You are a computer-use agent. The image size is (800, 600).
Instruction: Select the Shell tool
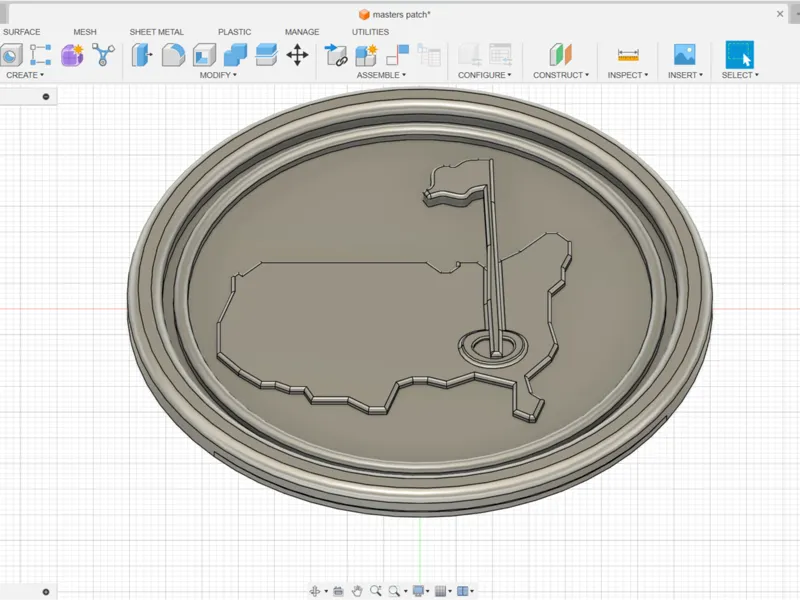[205, 55]
